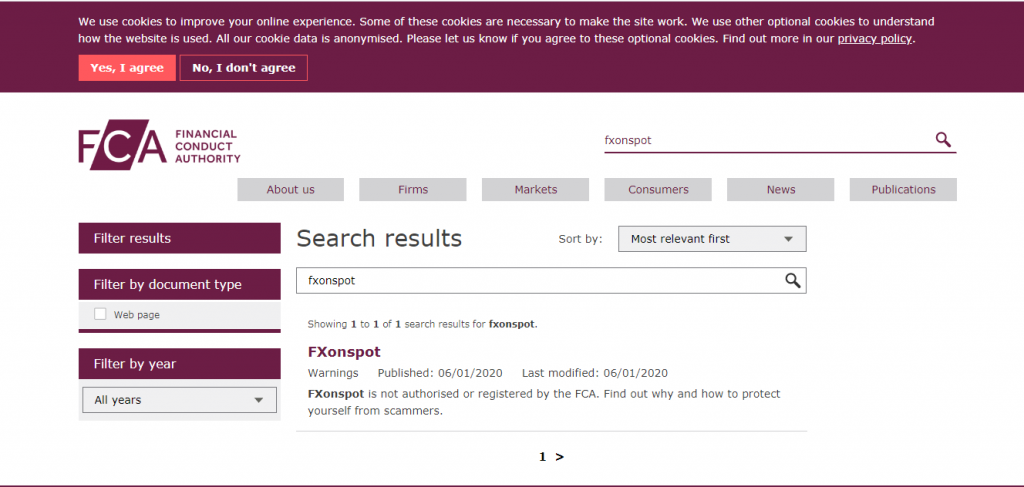Click the Filter results heading

[x=180, y=238]
